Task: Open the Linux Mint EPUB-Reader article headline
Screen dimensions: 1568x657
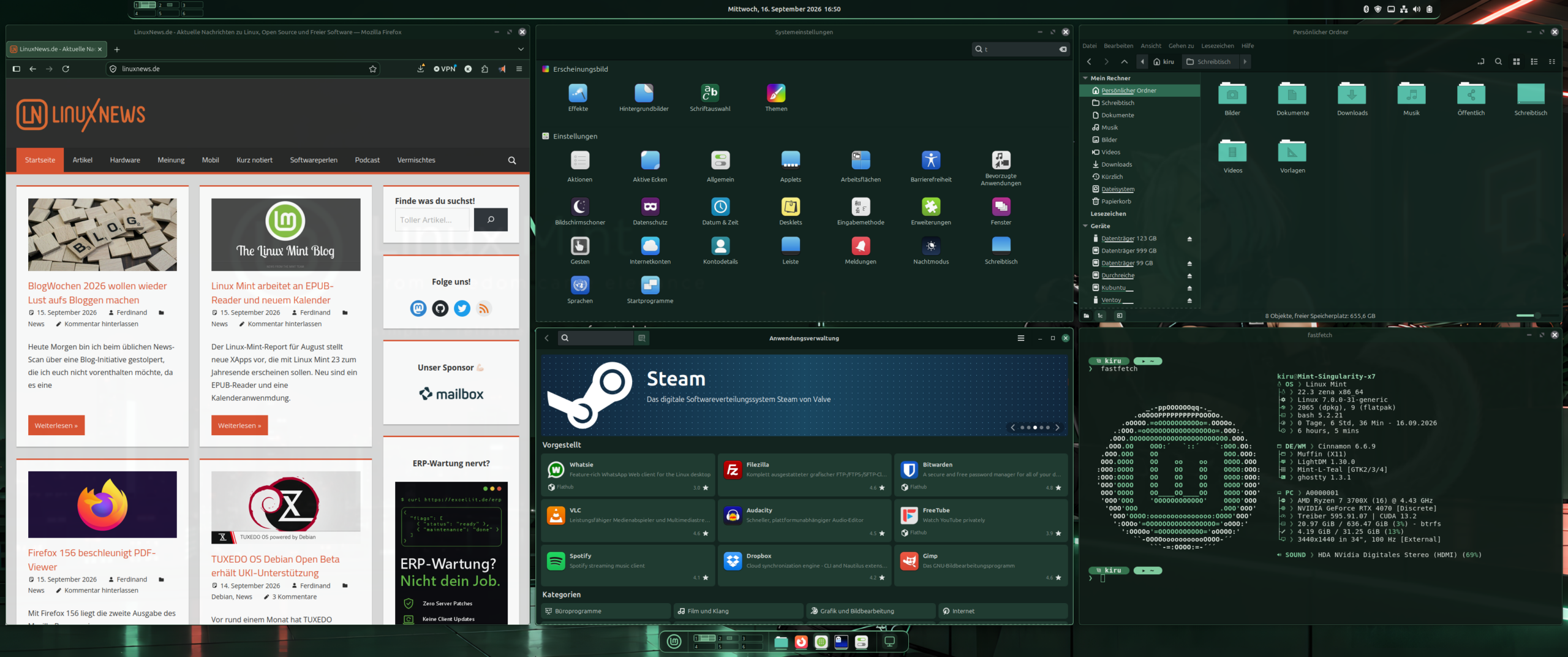Action: tap(271, 293)
